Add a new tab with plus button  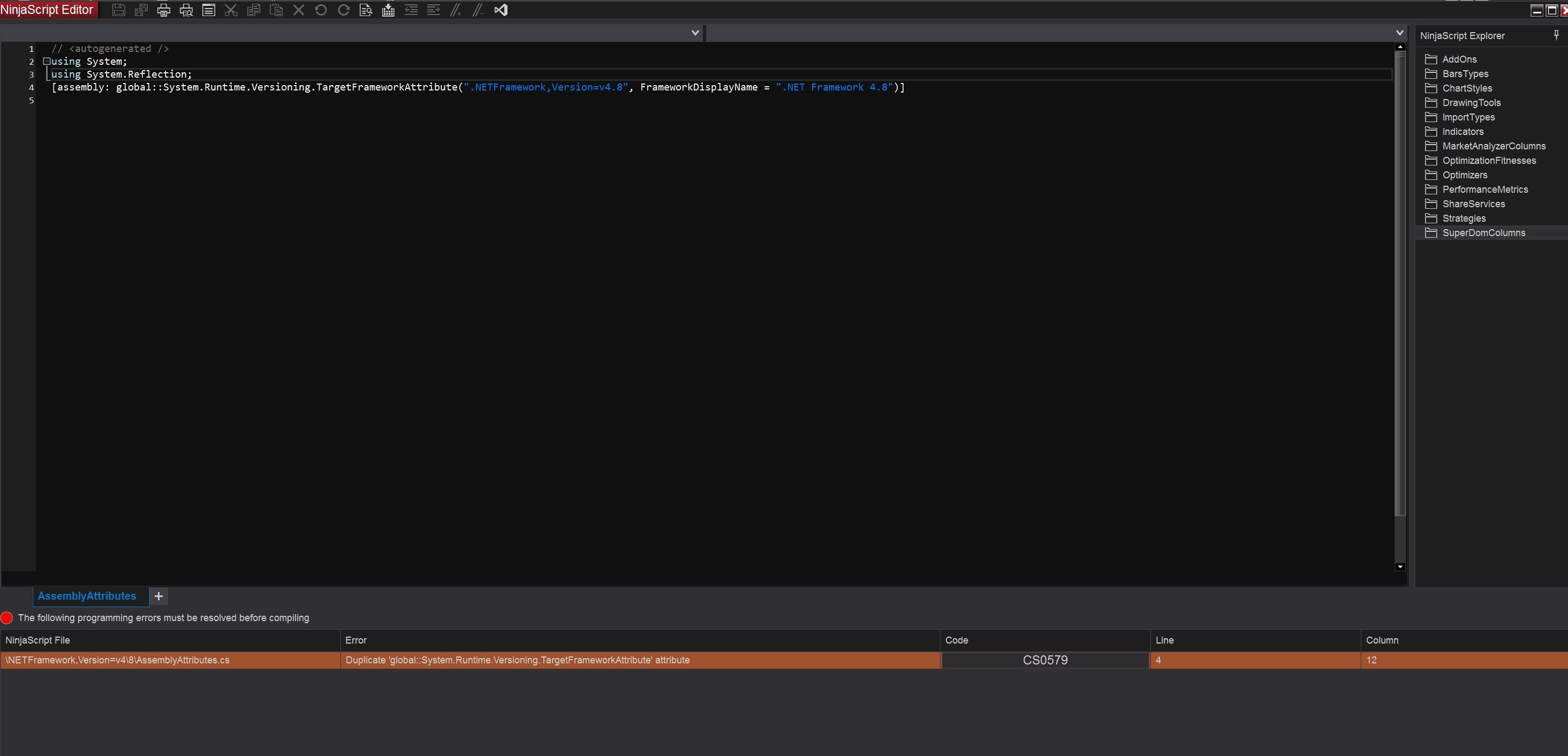159,596
